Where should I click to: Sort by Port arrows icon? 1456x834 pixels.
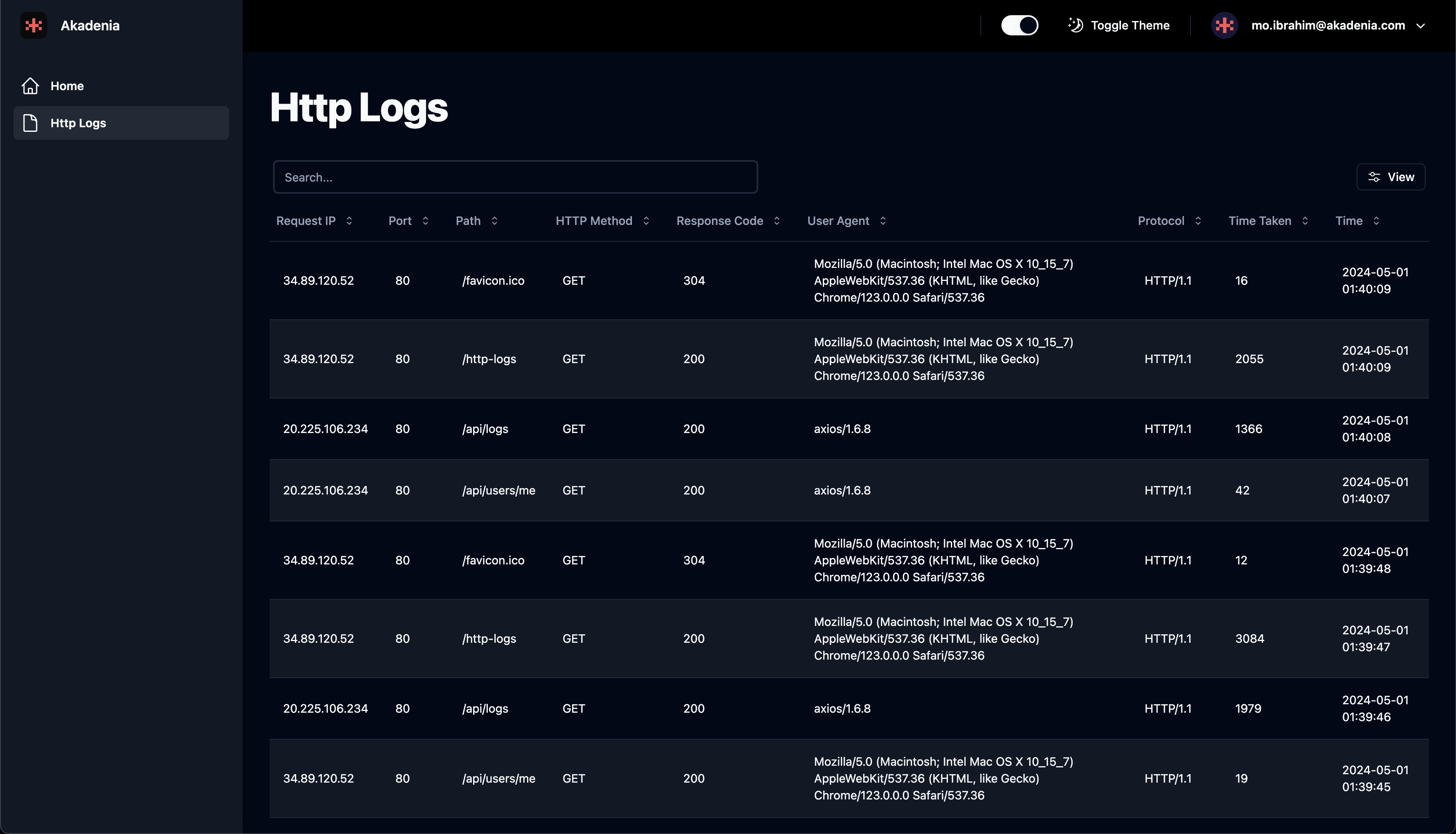[425, 221]
